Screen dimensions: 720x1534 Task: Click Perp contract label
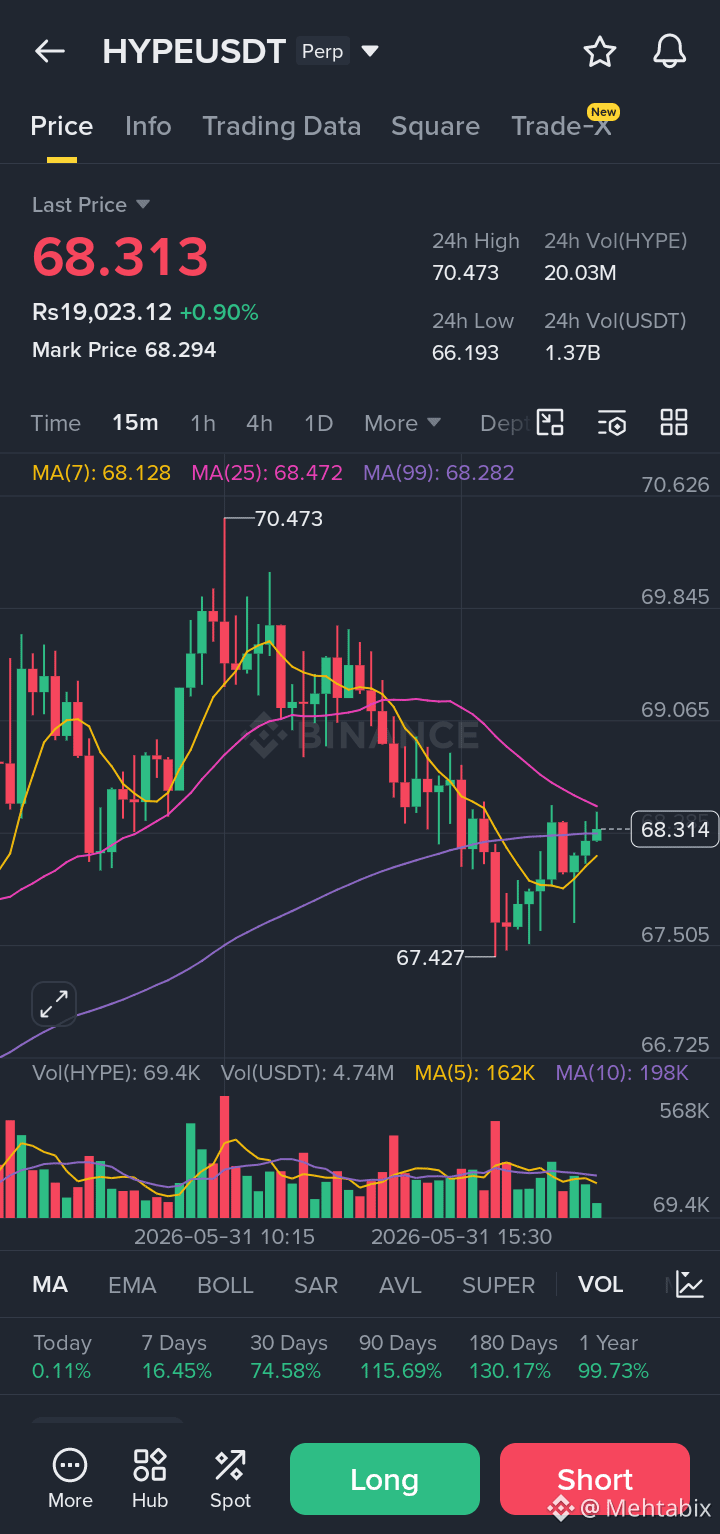322,51
